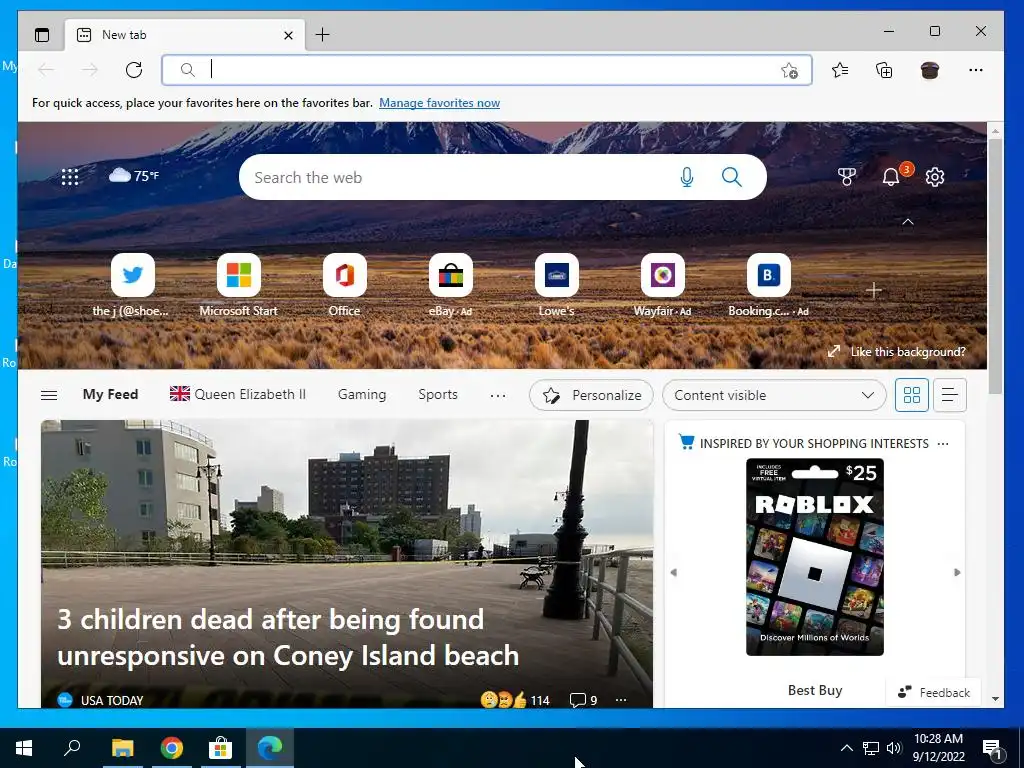Open the 75°F weather widget
The width and height of the screenshot is (1024, 768).
134,175
